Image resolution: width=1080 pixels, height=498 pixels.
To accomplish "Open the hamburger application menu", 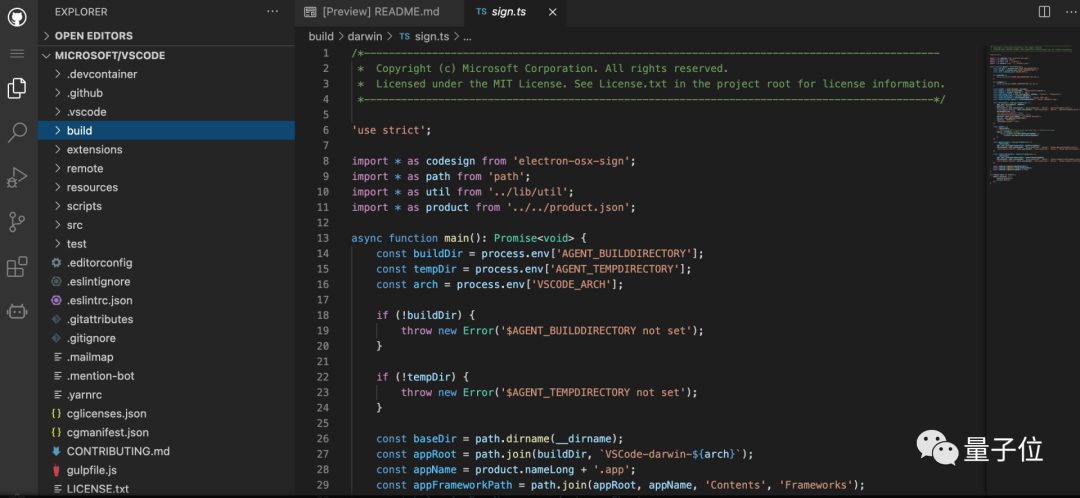I will click(x=17, y=53).
